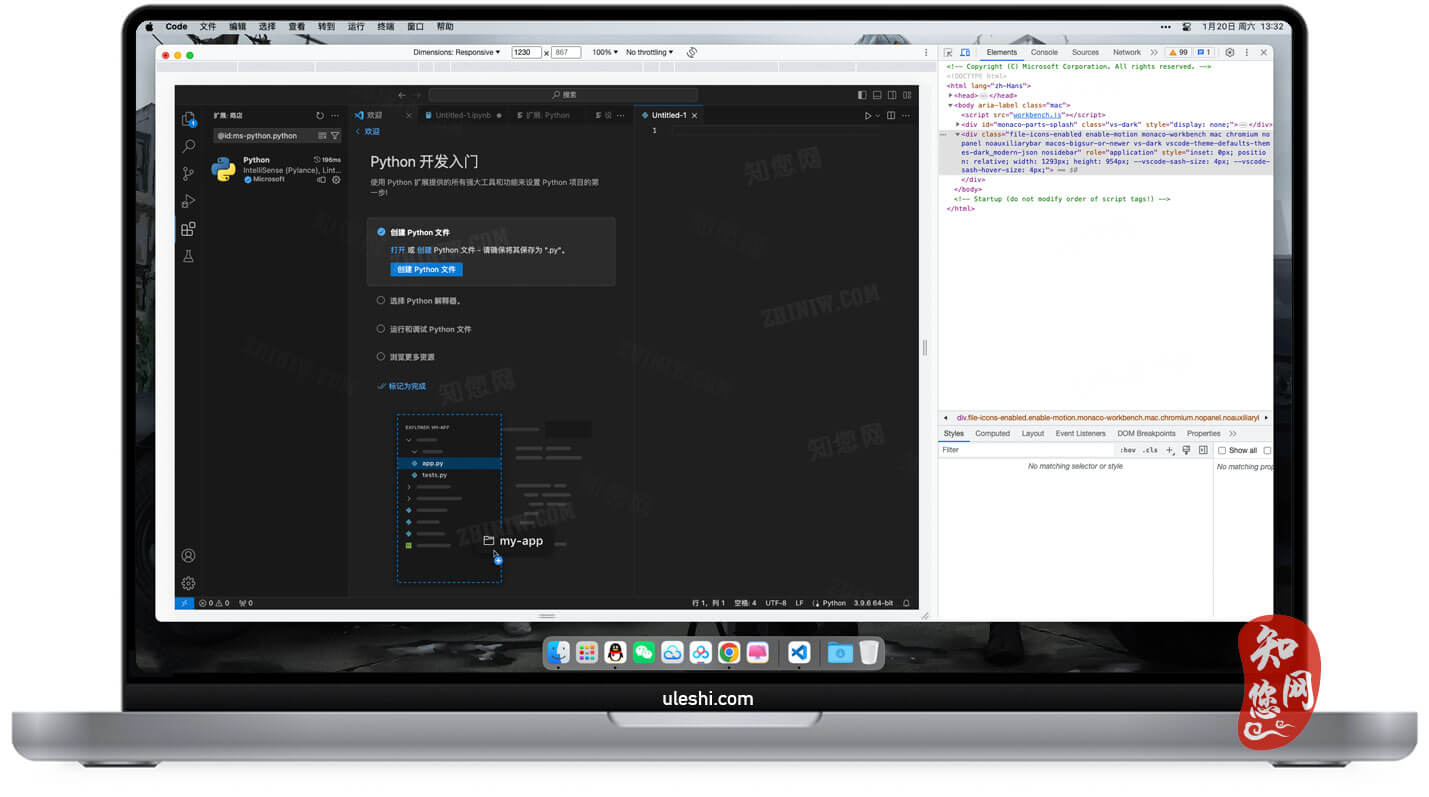Go back with the navigation arrow
Screen dimensions: 1429x797
click(x=402, y=95)
